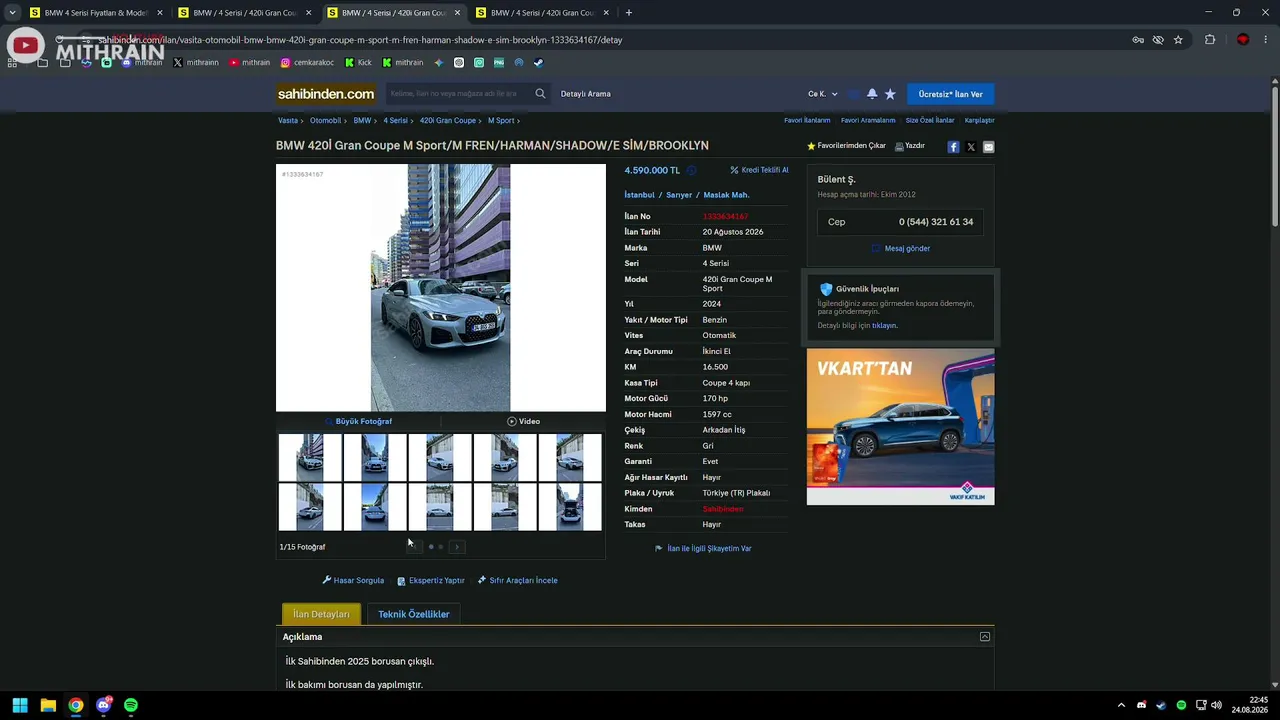
Task: Switch to last BMW 420i browser tab
Action: pos(542,13)
